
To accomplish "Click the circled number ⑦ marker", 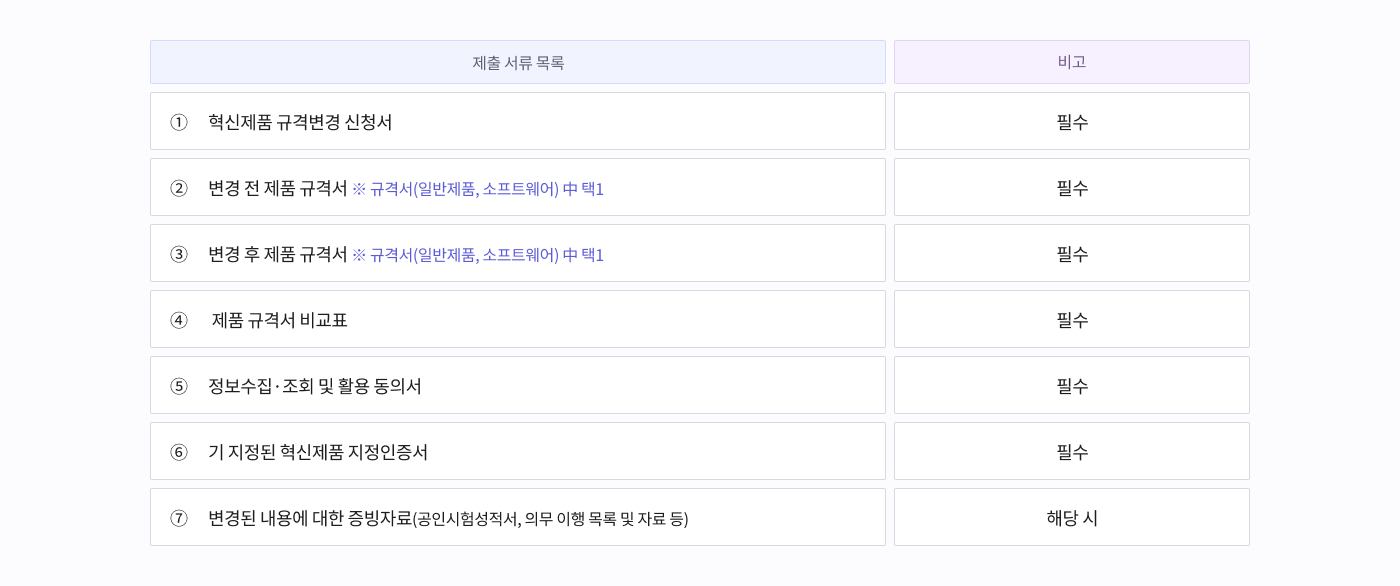I will [179, 518].
